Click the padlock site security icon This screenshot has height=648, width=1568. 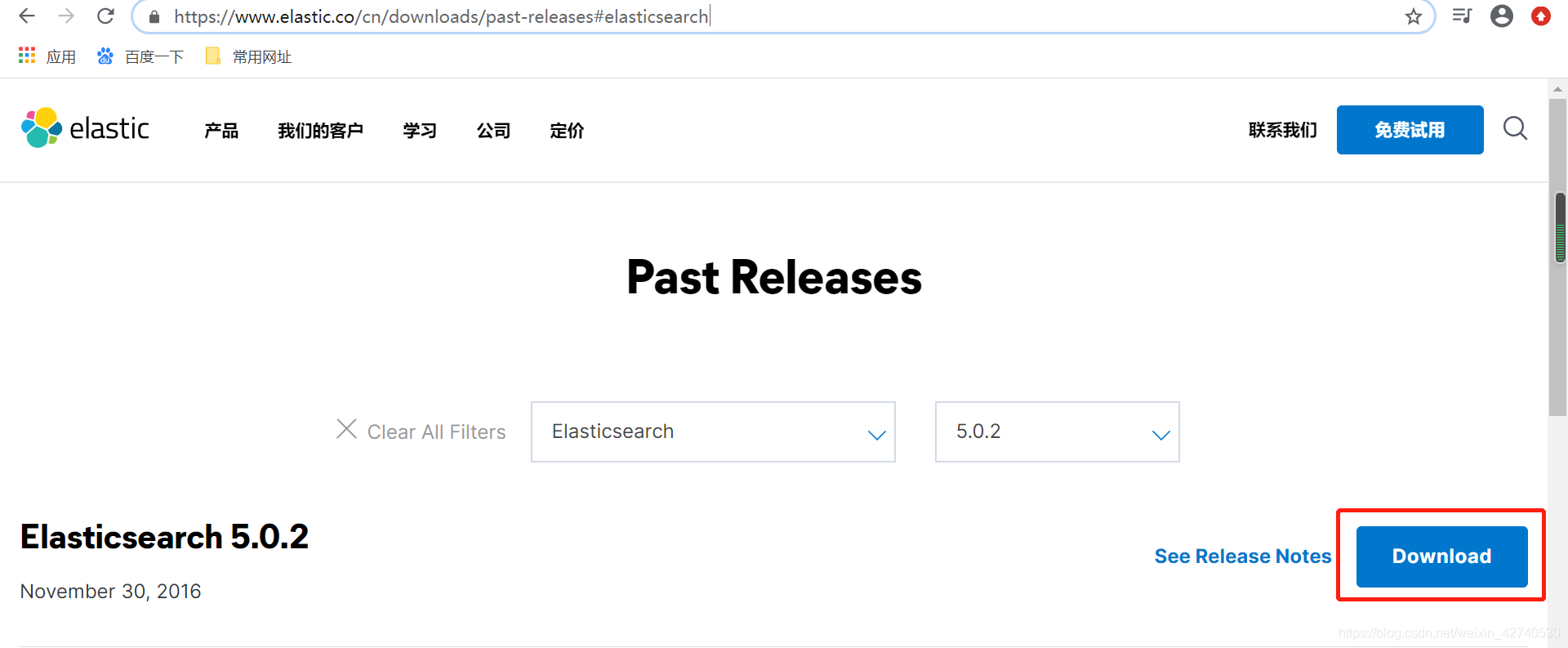click(154, 16)
